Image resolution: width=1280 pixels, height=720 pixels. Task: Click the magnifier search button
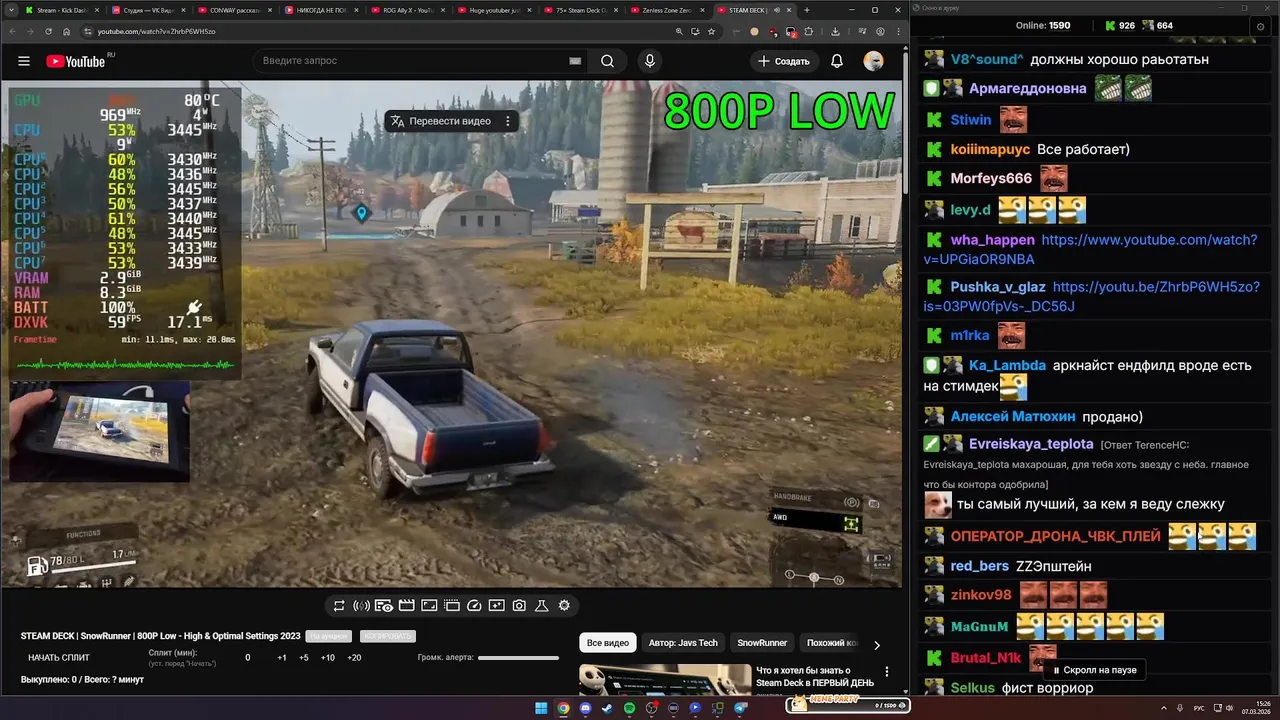607,61
